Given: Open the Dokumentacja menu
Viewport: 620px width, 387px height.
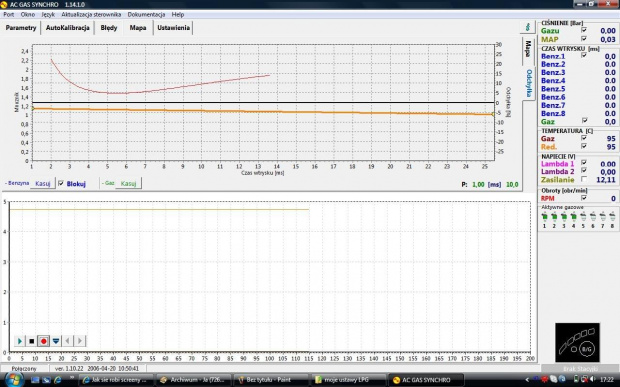Looking at the screenshot, I should (x=146, y=15).
